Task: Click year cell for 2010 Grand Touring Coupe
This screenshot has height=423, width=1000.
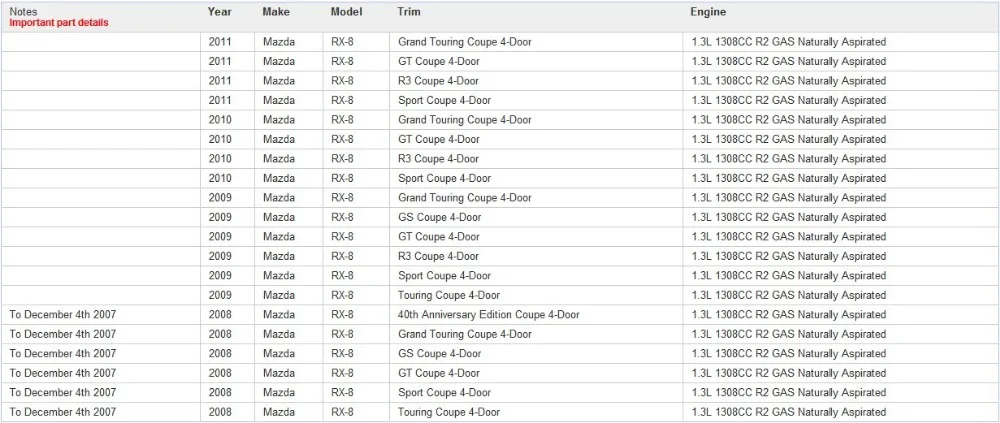Action: coord(227,120)
